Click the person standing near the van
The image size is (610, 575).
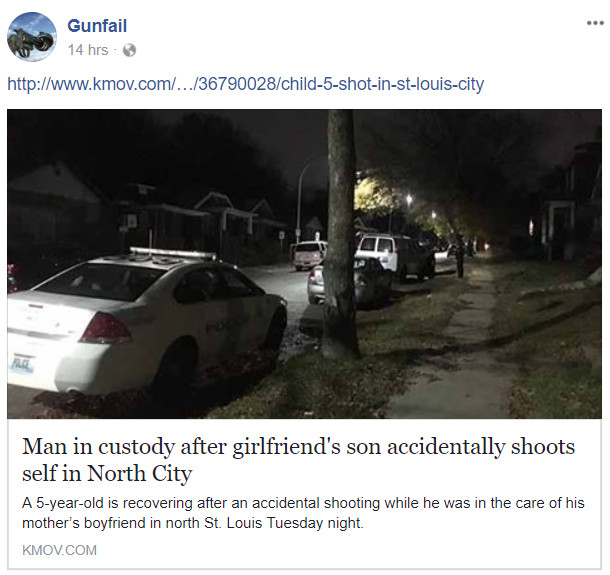tap(460, 257)
